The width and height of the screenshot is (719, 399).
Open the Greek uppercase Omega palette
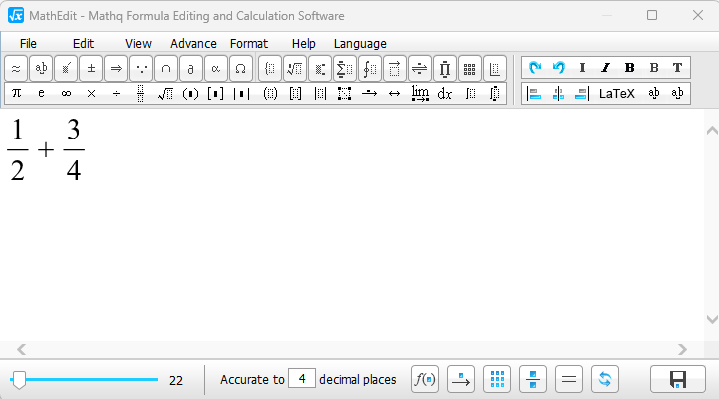[240, 69]
